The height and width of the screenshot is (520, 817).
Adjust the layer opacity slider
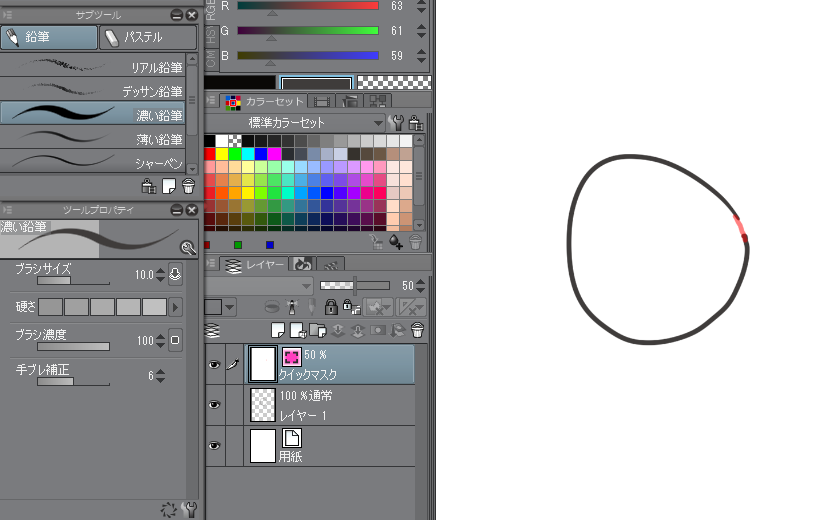pyautogui.click(x=355, y=286)
